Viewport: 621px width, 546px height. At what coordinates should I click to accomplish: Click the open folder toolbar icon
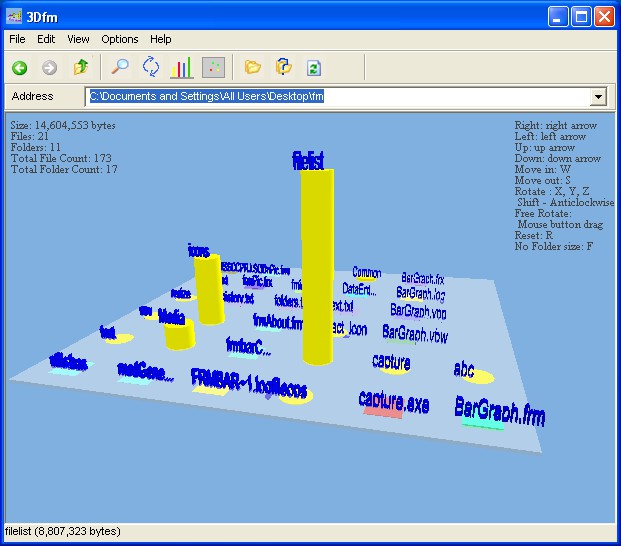(x=253, y=68)
